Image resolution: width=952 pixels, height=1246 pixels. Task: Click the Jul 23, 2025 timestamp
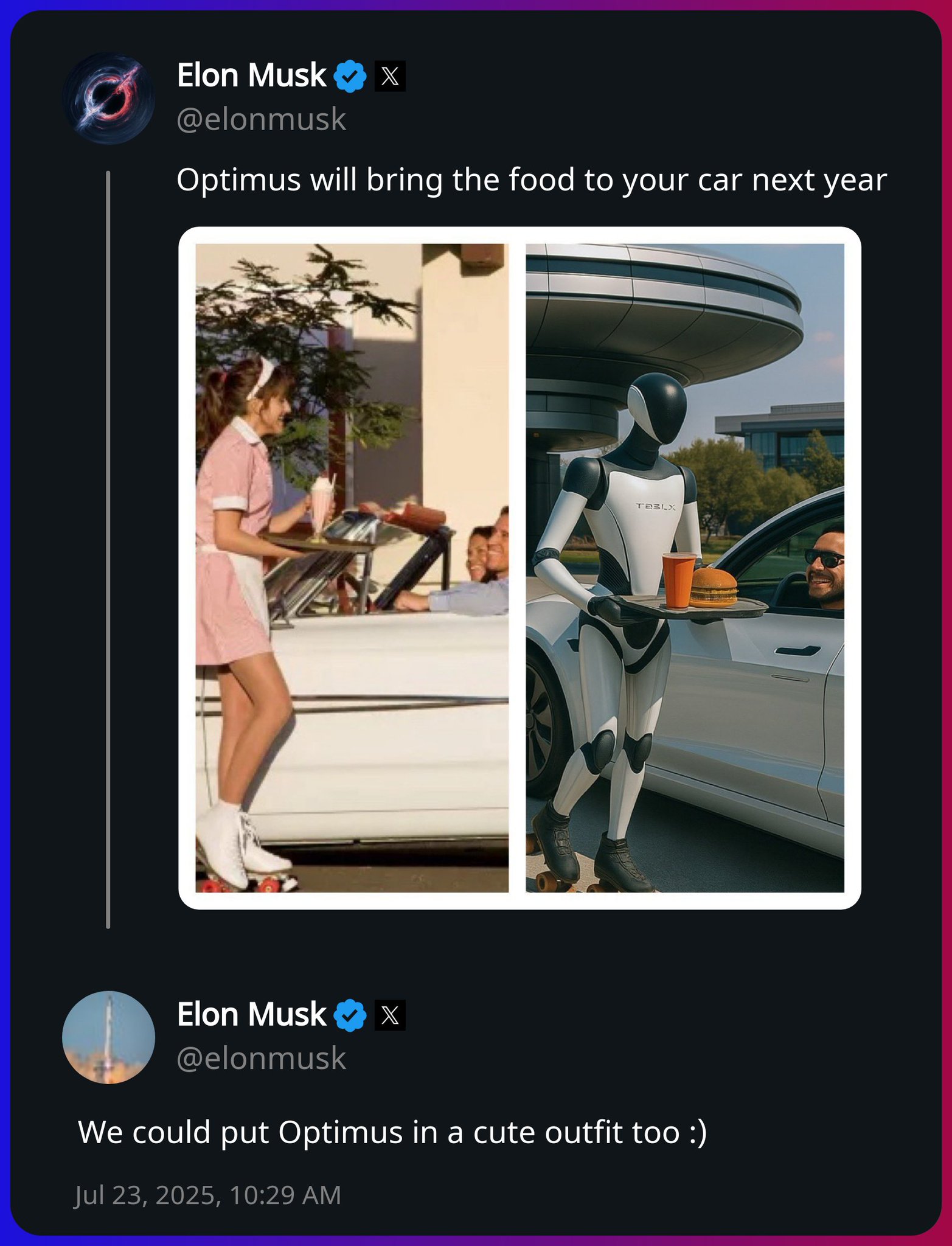207,1195
